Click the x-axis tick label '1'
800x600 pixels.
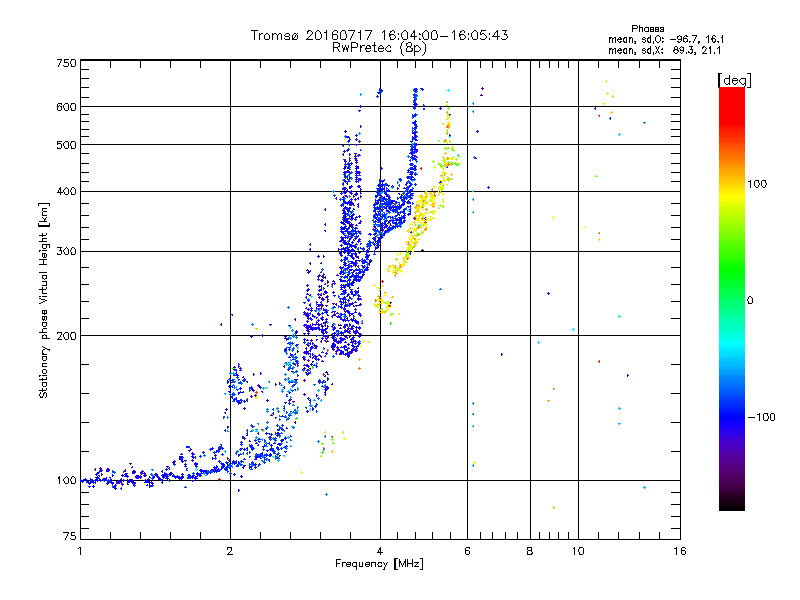click(80, 551)
